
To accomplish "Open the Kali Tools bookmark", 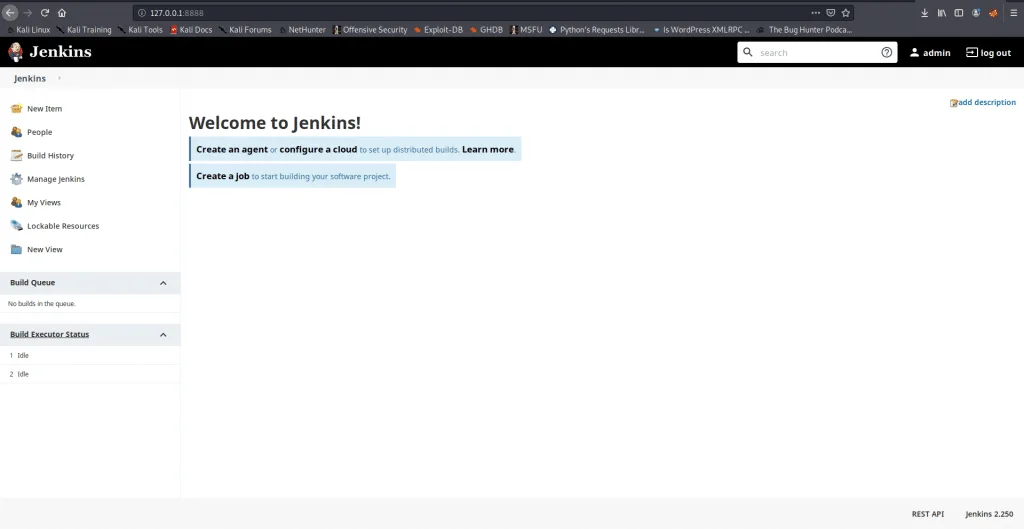I will tap(141, 29).
